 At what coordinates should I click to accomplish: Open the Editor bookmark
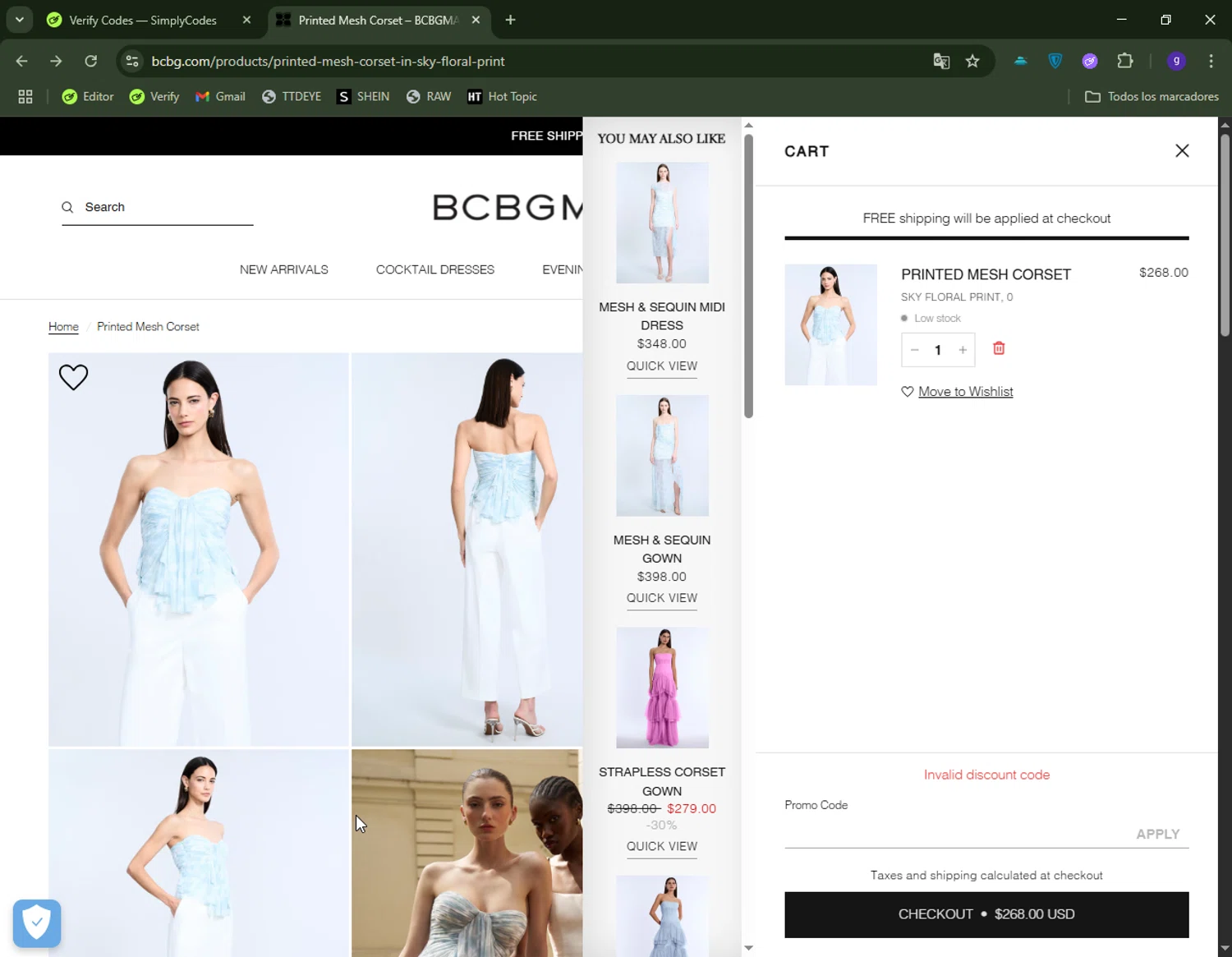point(88,97)
